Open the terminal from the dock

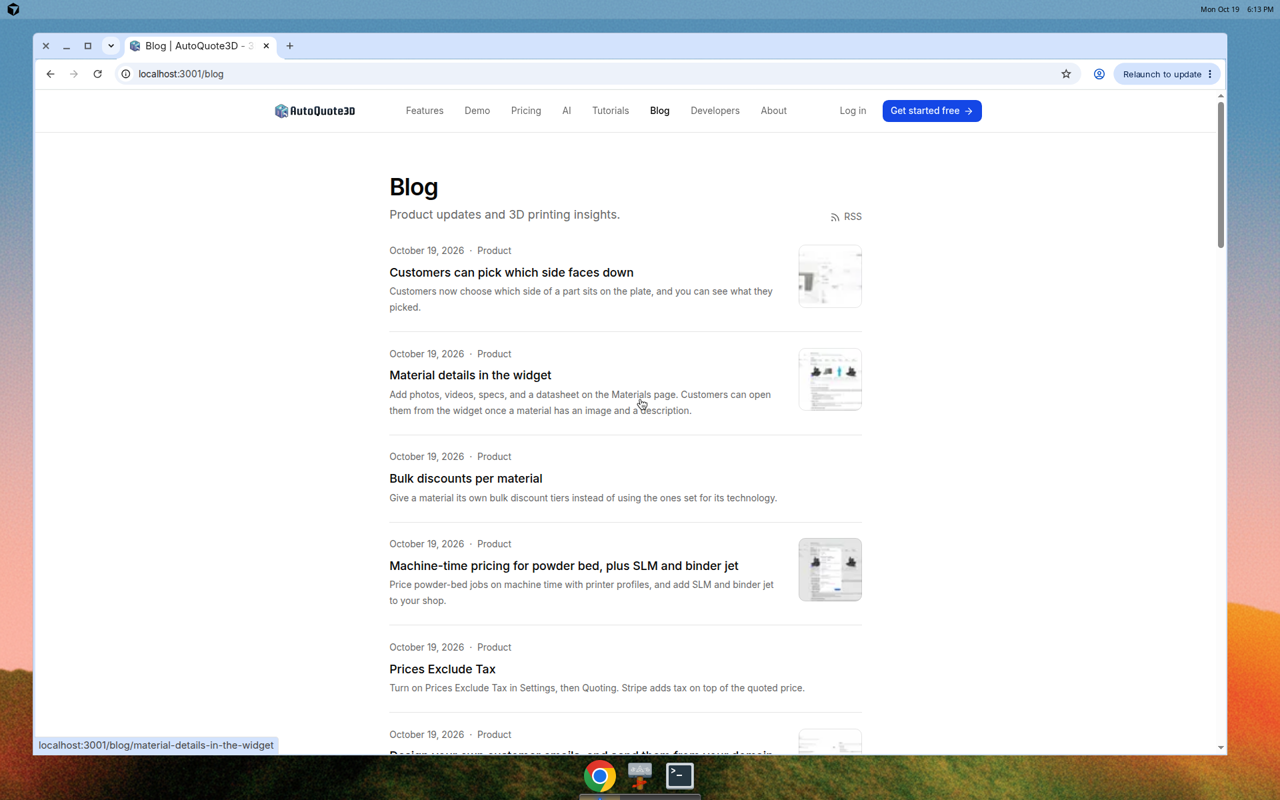click(680, 776)
